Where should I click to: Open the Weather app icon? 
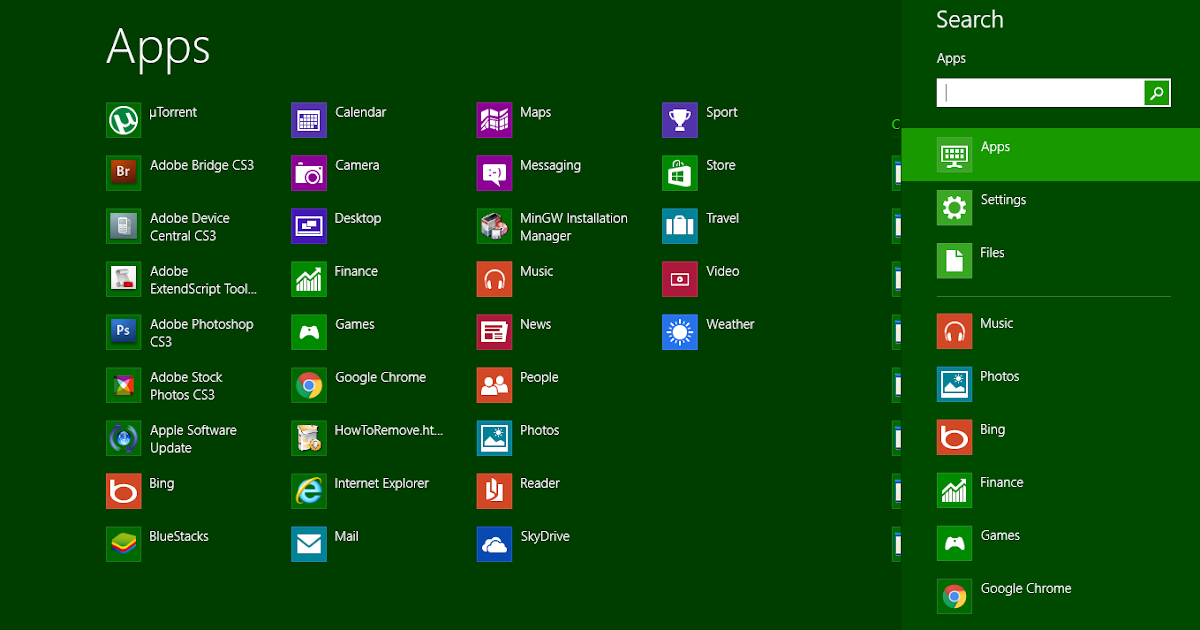click(680, 332)
